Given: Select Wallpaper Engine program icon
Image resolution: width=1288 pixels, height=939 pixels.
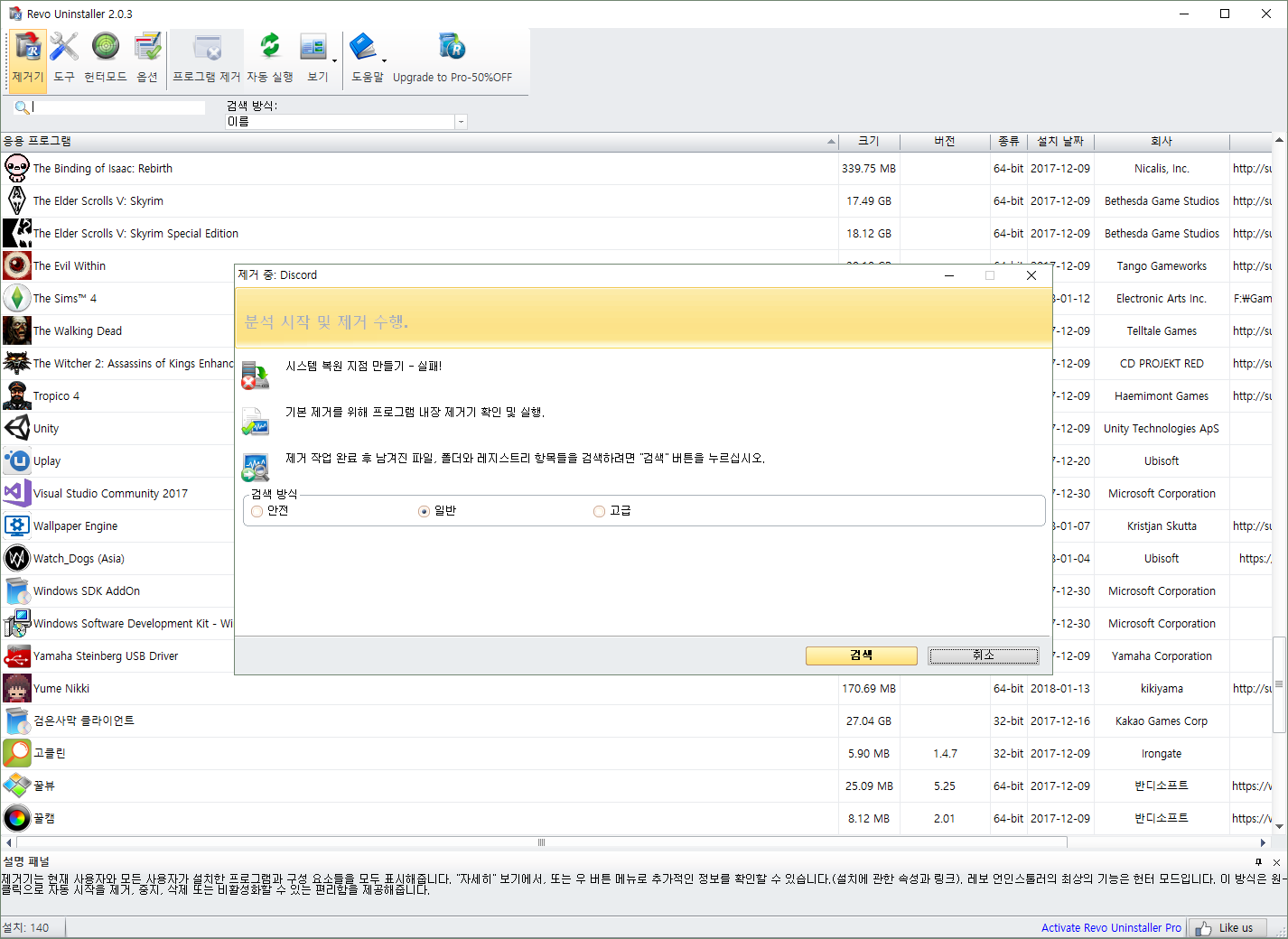Looking at the screenshot, I should click(17, 525).
